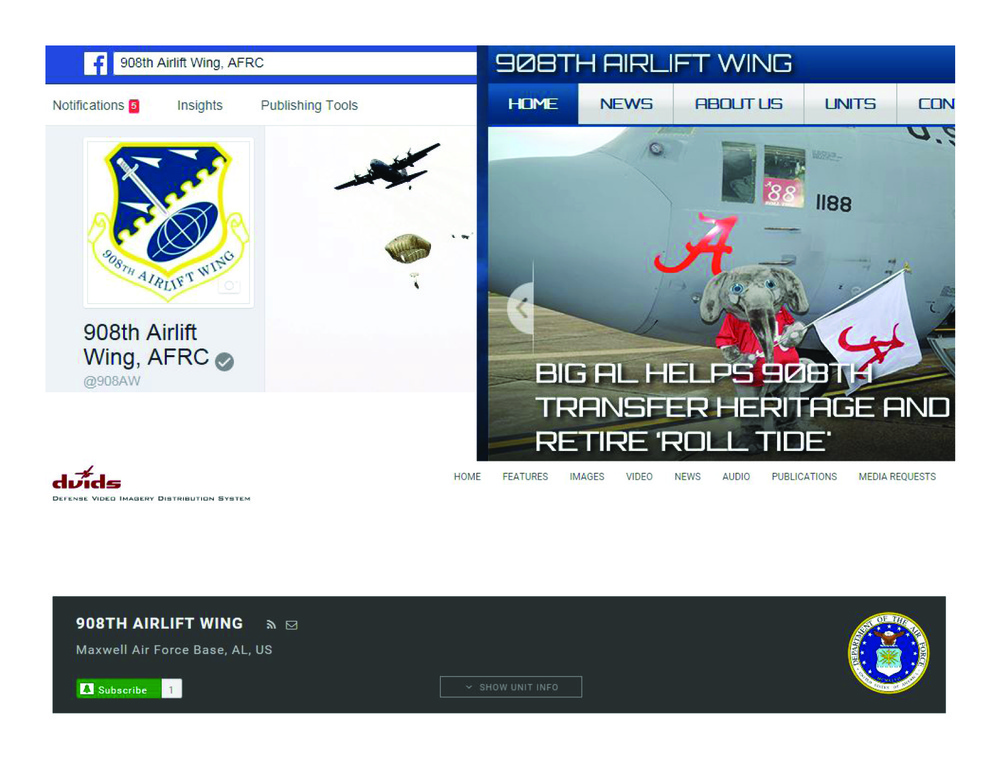Click the Facebook logo icon
1000x773 pixels.
click(x=96, y=64)
